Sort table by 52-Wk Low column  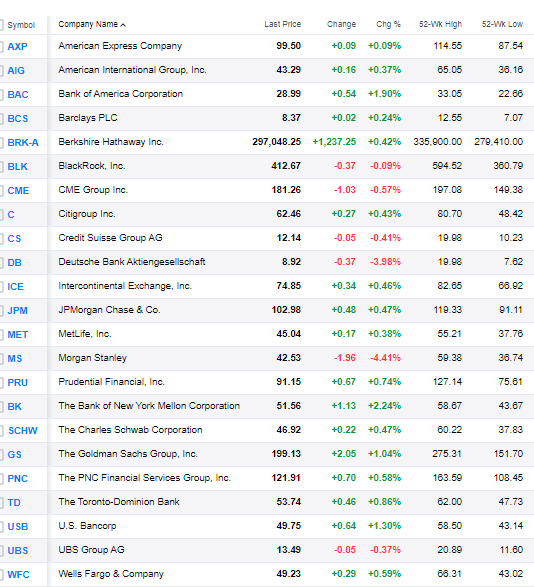[502, 24]
